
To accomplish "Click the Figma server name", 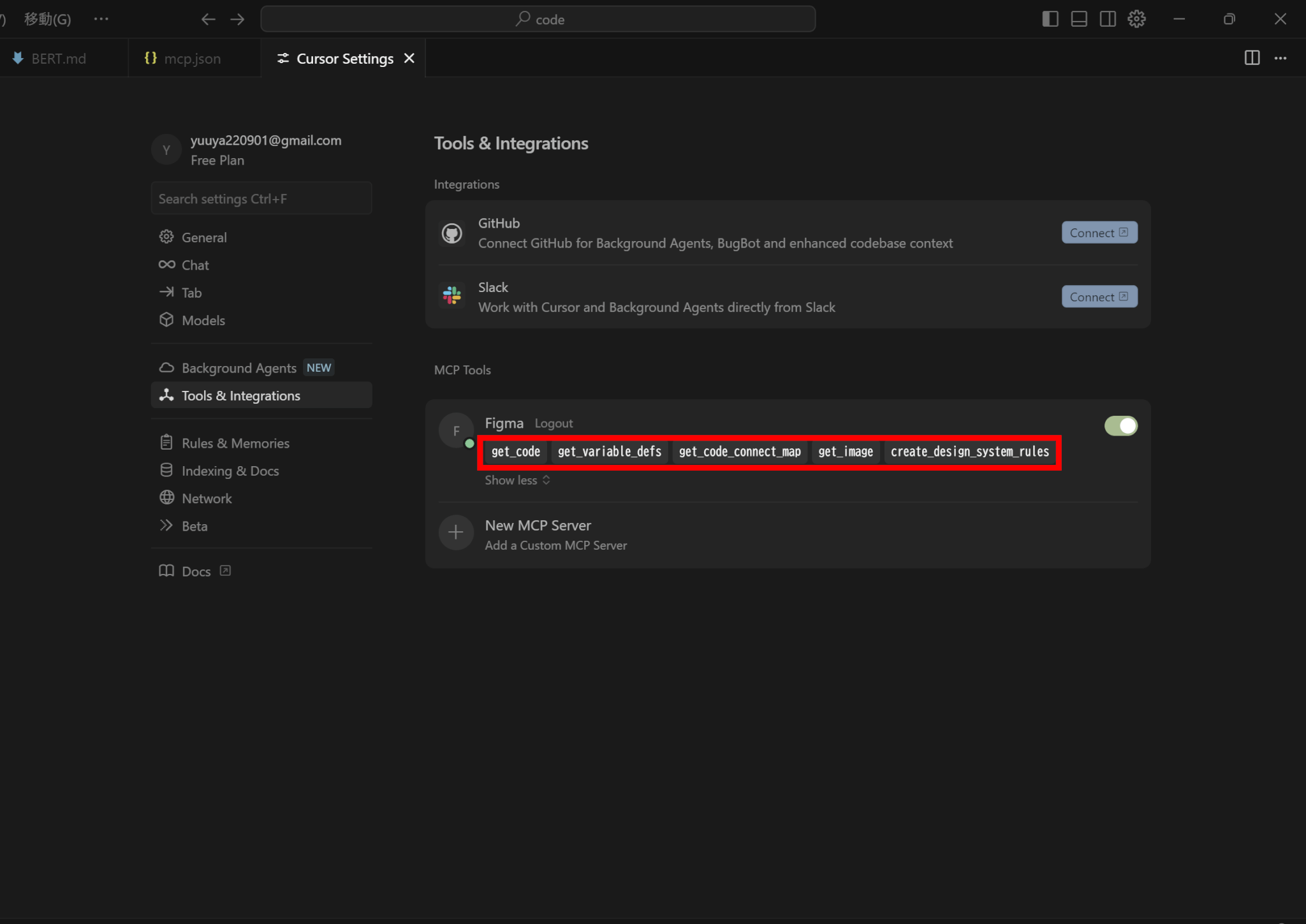I will point(504,423).
